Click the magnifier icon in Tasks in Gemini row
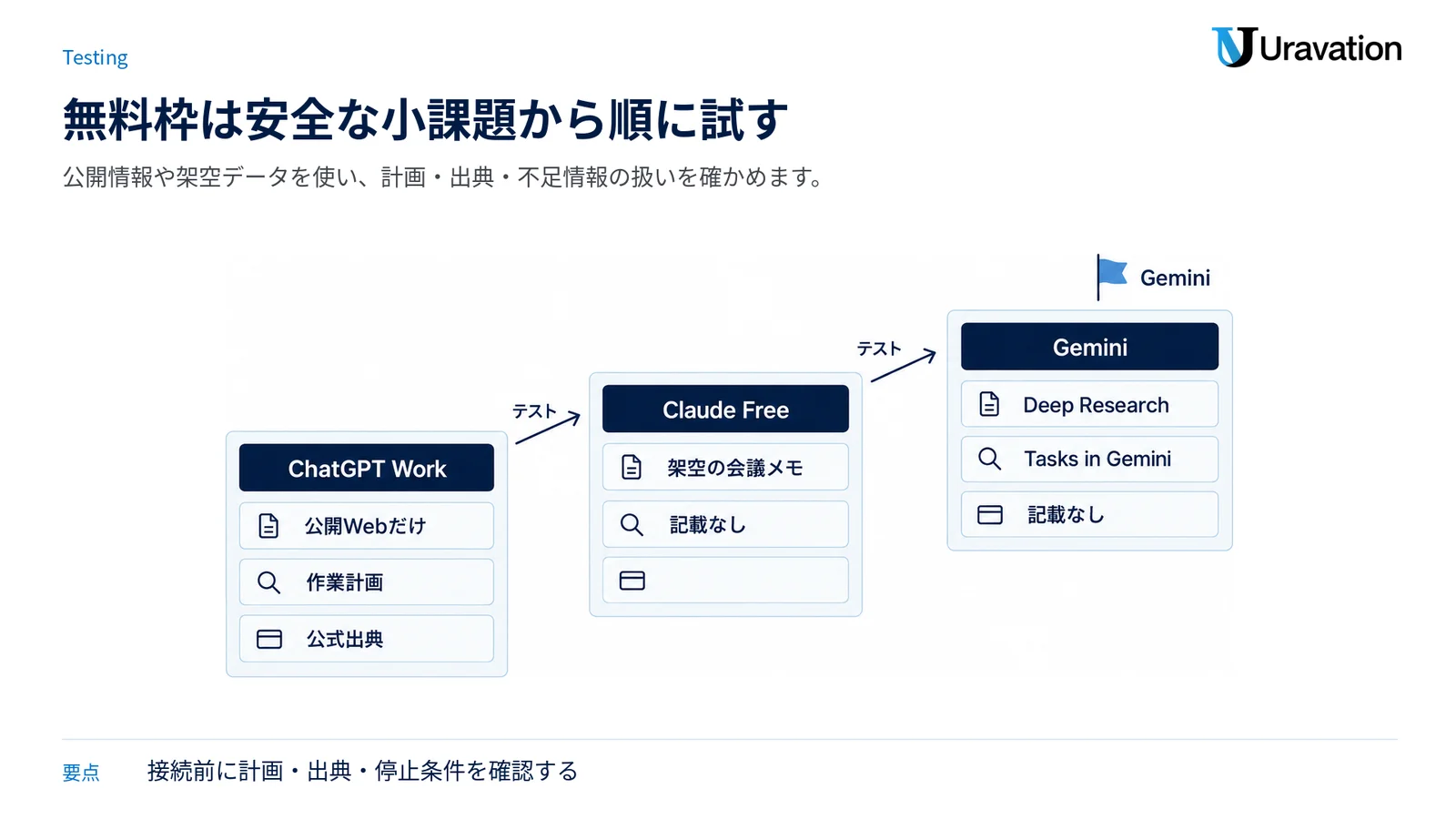This screenshot has width=1456, height=819. point(989,459)
